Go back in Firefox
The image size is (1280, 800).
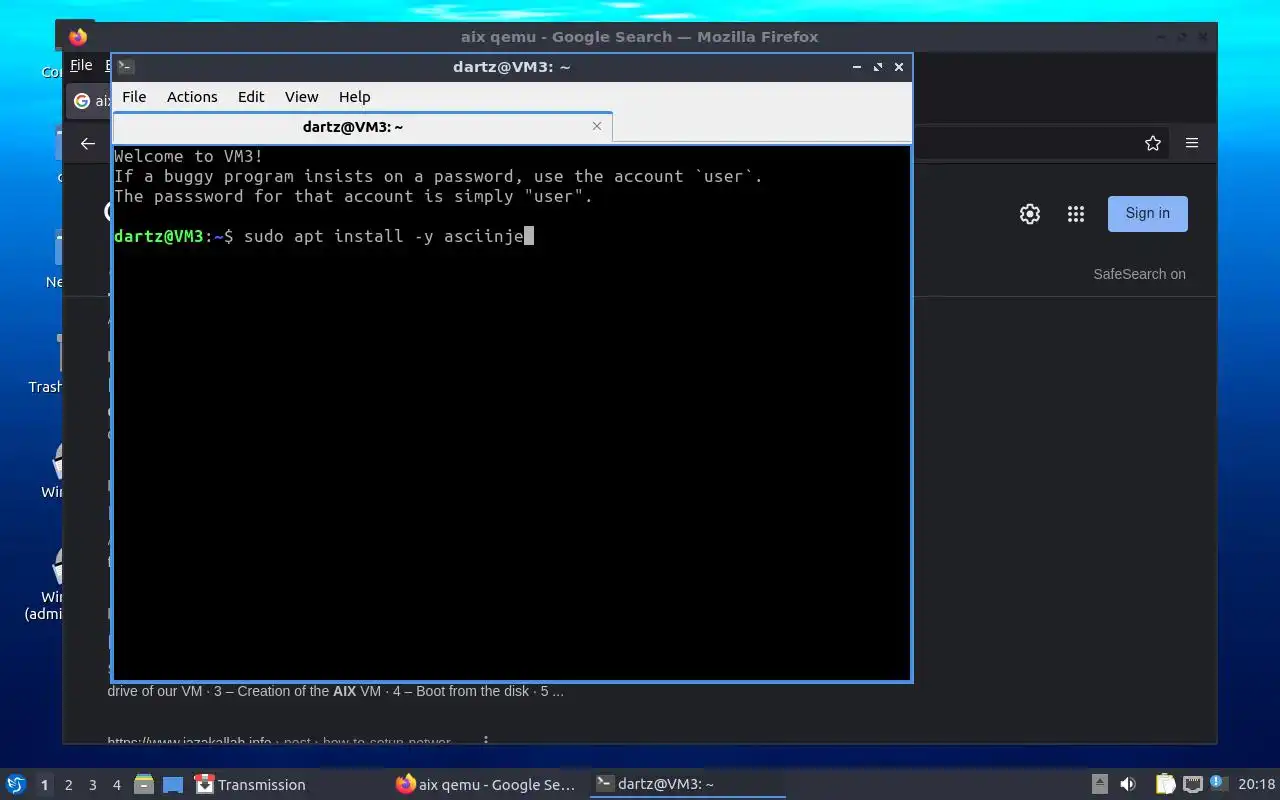coord(88,143)
